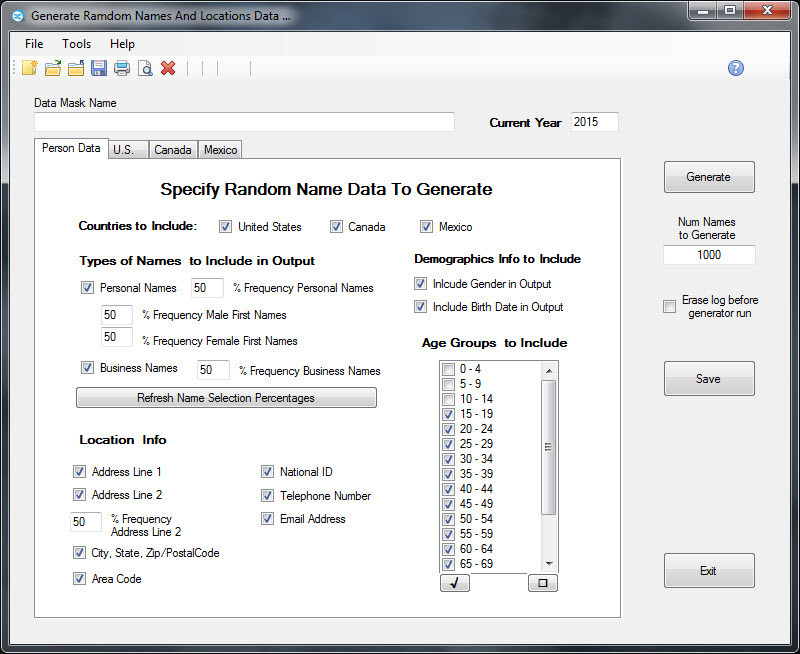Uncheck the 60 - 64 age group

coord(448,549)
